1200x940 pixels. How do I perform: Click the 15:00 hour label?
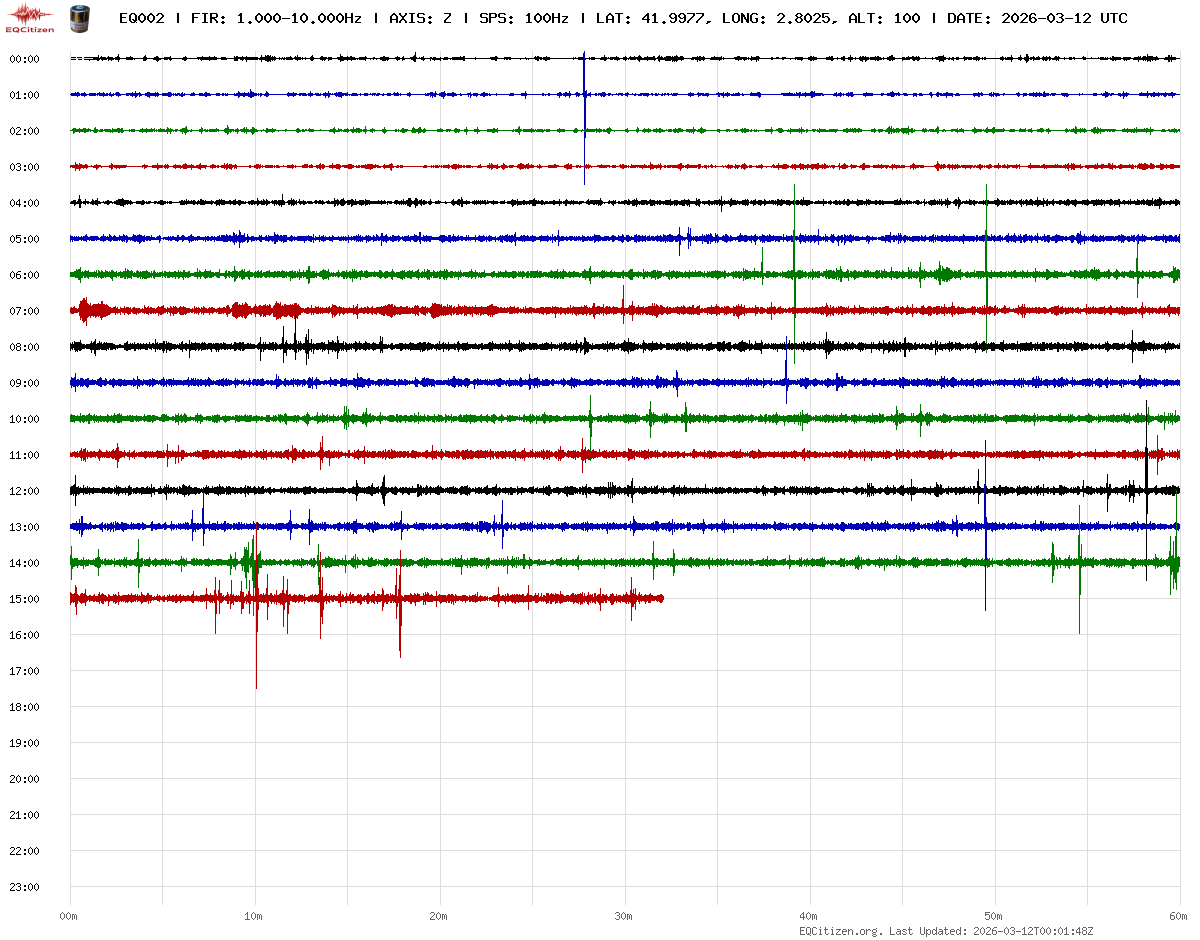pos(24,599)
